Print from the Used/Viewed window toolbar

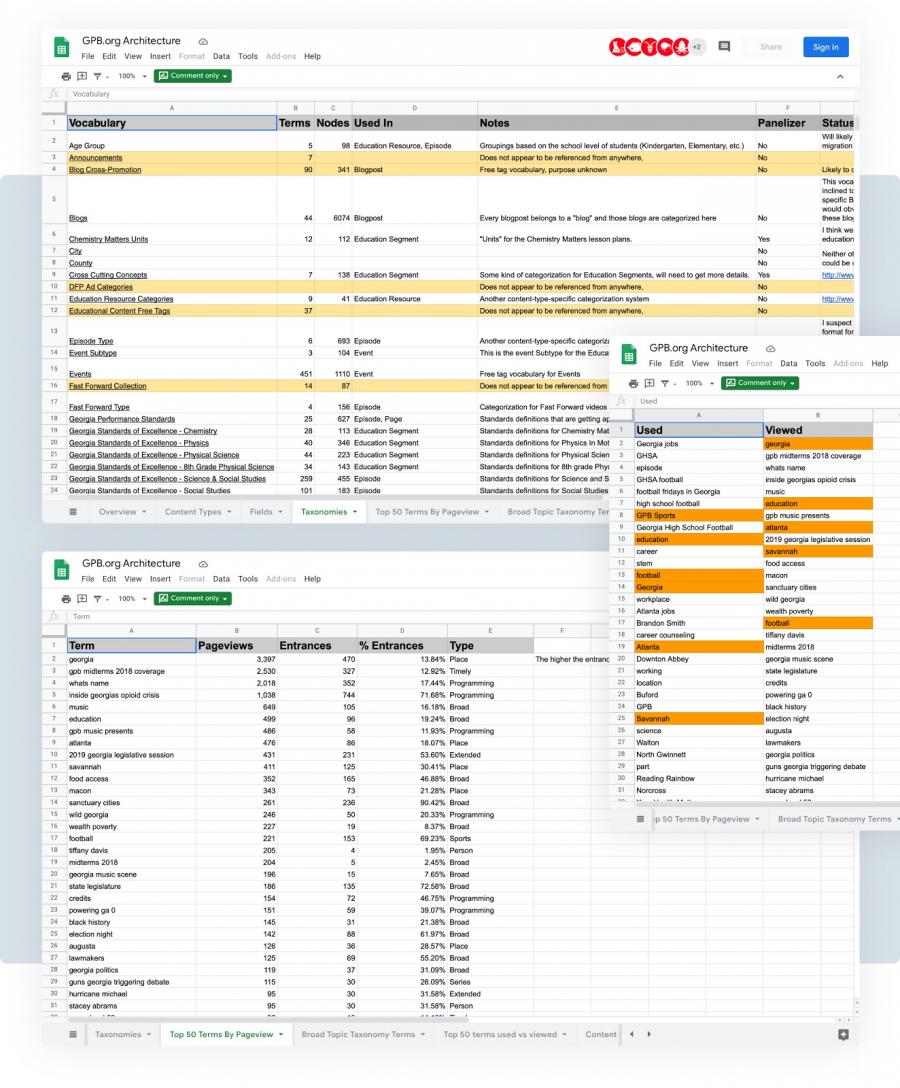coord(633,384)
